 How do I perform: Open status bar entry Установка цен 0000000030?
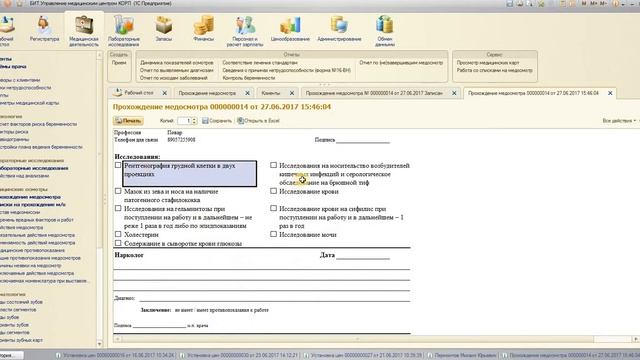point(239,355)
